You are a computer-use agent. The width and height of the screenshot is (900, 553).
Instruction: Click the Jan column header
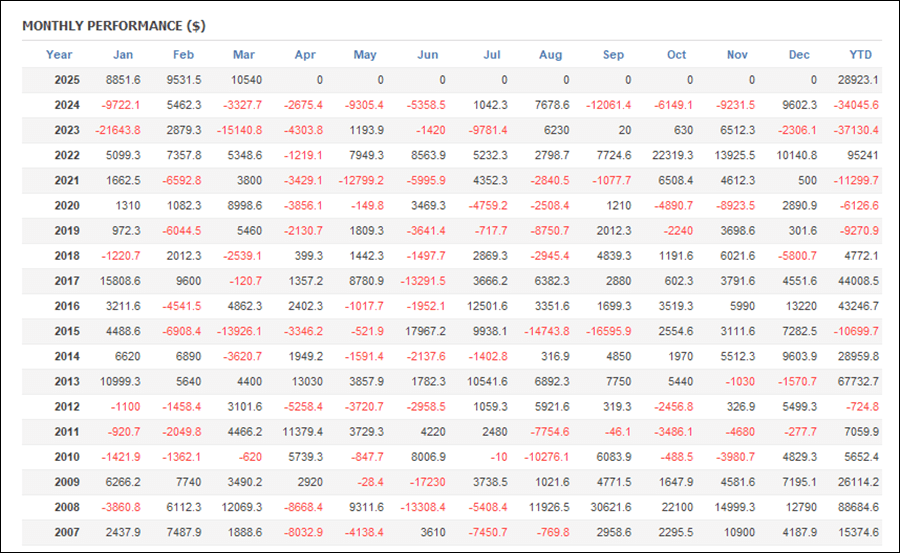pyautogui.click(x=123, y=55)
